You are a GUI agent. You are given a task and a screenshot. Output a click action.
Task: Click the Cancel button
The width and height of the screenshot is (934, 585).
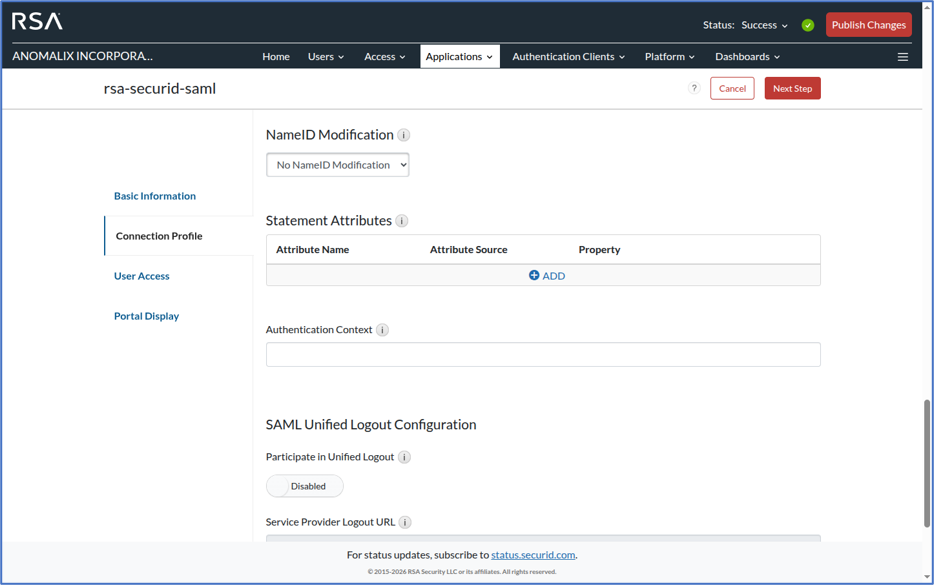point(732,88)
